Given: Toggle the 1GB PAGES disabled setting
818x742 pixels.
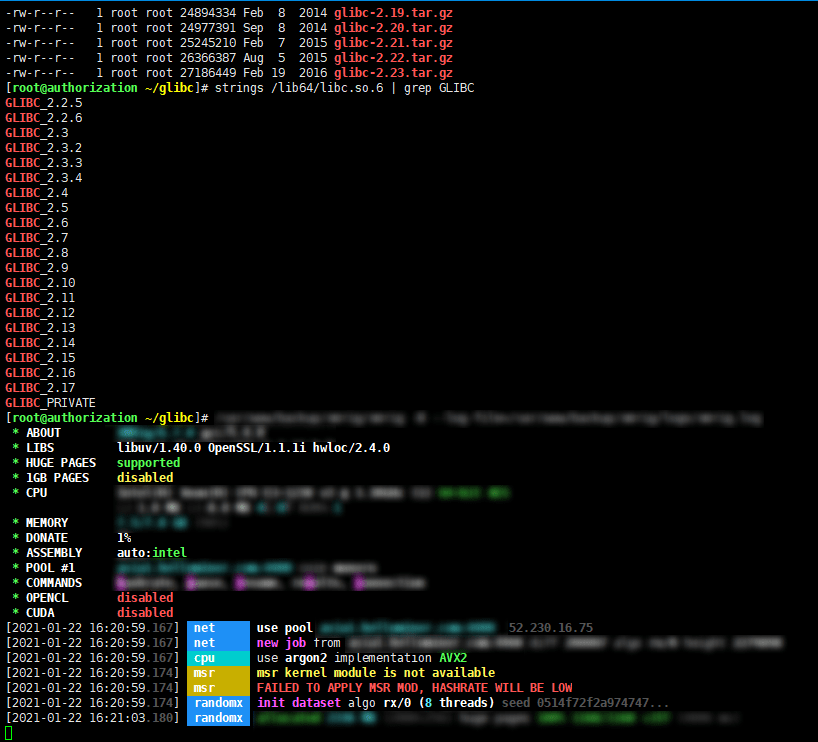Looking at the screenshot, I should 144,477.
